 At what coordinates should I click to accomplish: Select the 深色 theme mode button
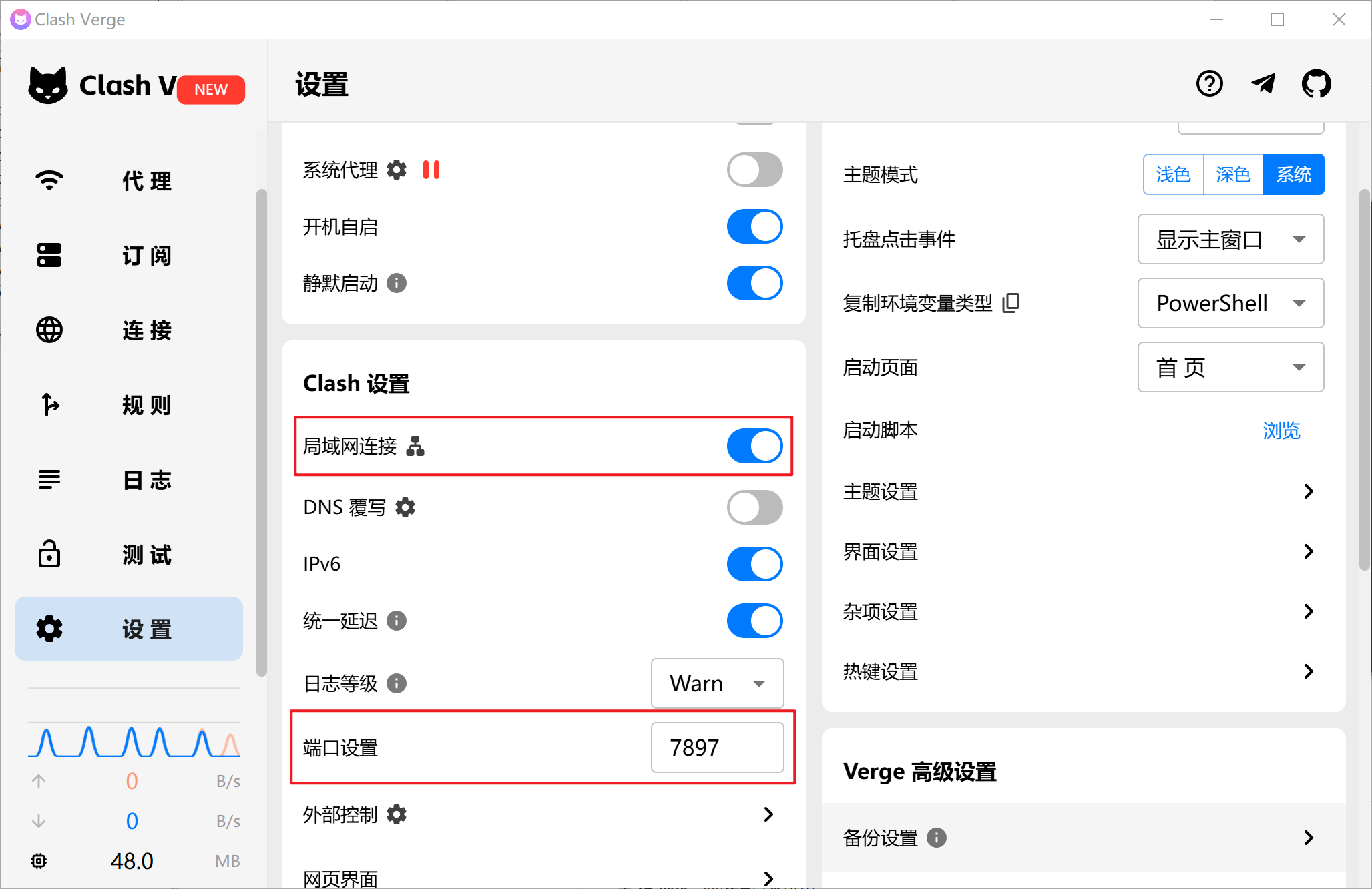pyautogui.click(x=1233, y=175)
